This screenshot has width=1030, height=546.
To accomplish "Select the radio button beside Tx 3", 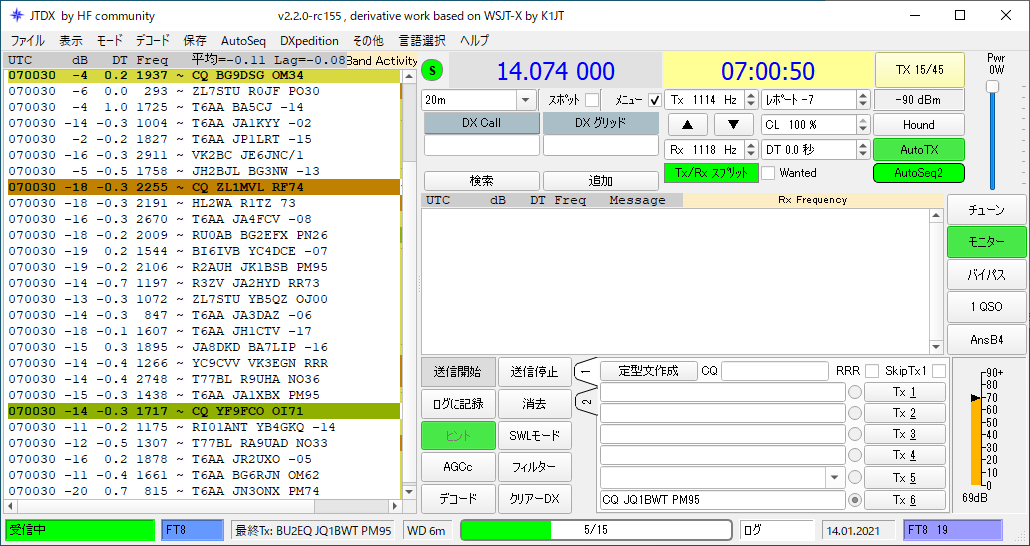I will click(855, 434).
